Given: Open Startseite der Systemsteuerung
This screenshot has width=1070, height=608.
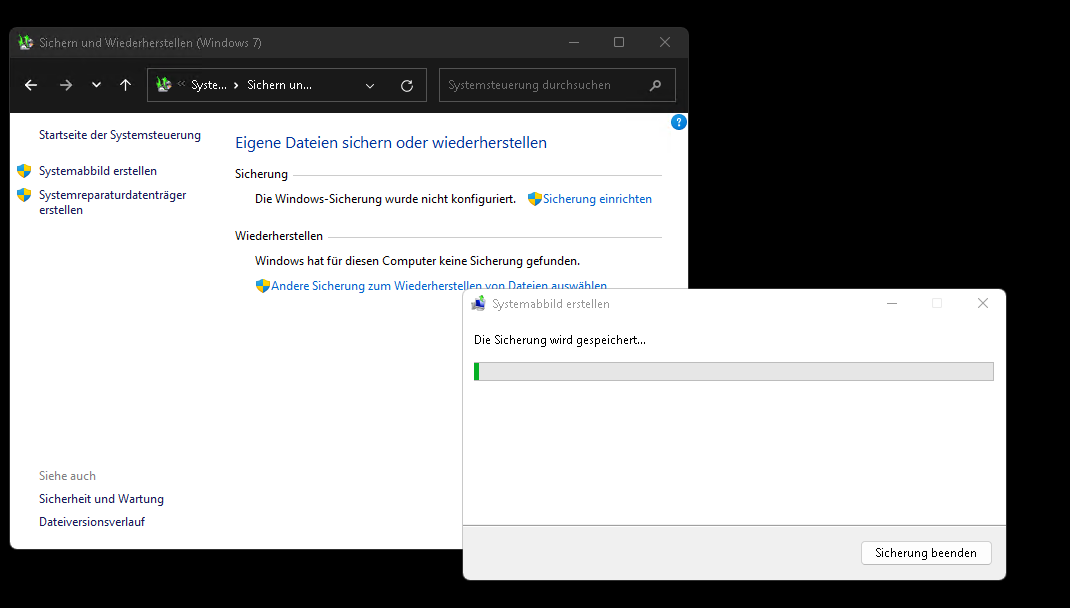Looking at the screenshot, I should click(119, 135).
